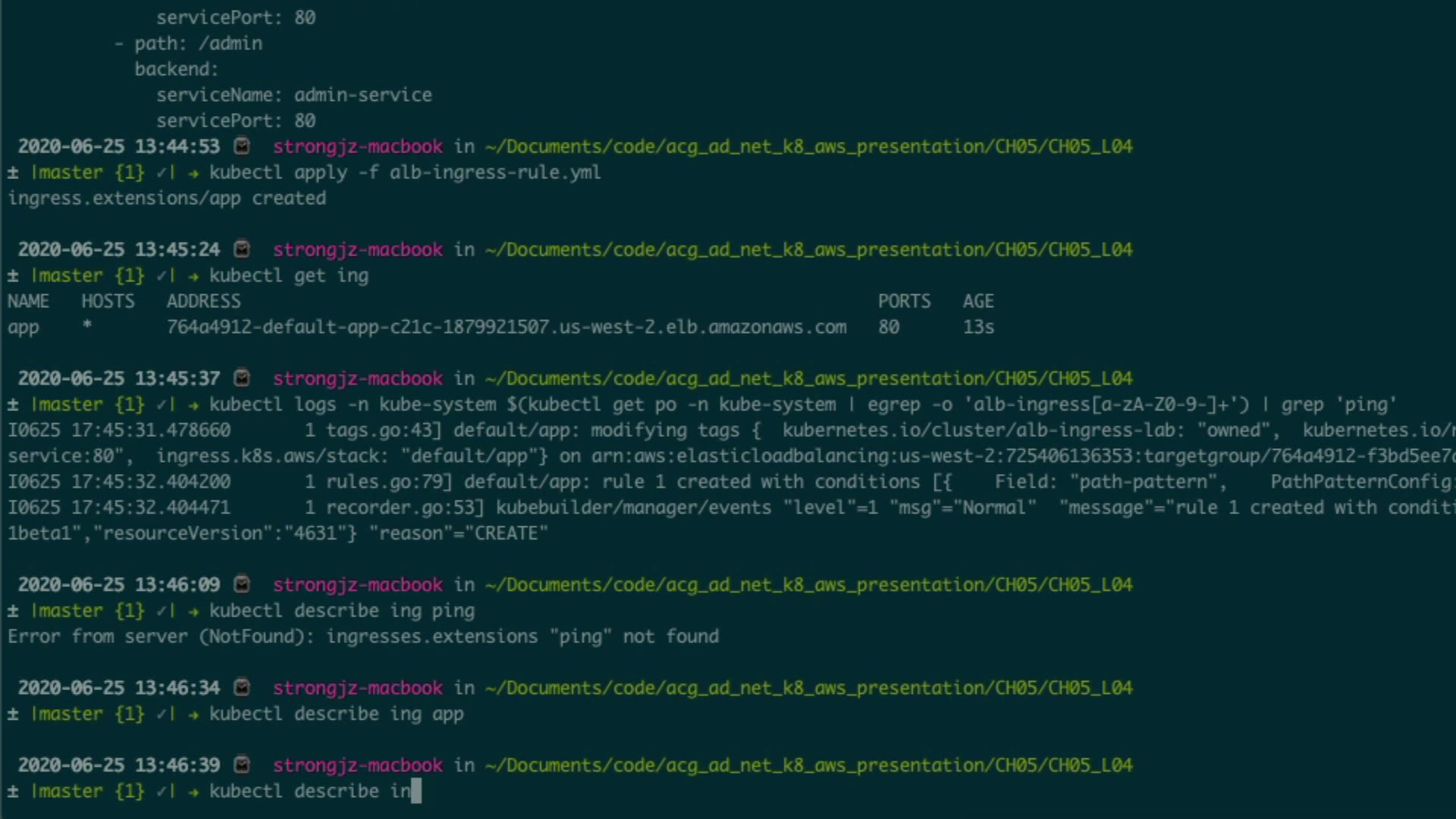The height and width of the screenshot is (819, 1456).
Task: Click the 'ingress.extensions/app created' output line
Action: point(167,198)
